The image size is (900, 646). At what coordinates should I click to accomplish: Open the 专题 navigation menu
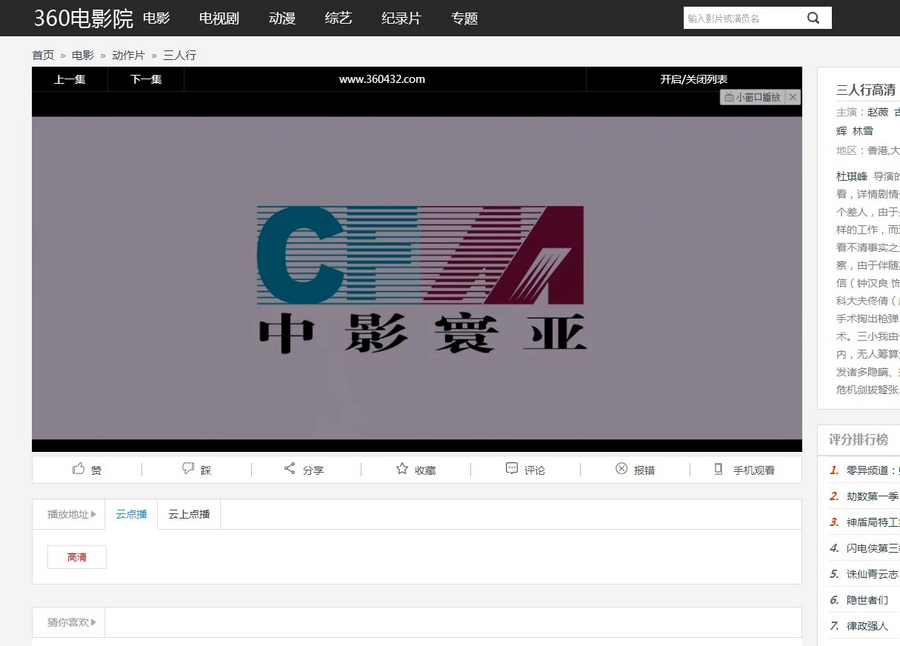pyautogui.click(x=464, y=18)
